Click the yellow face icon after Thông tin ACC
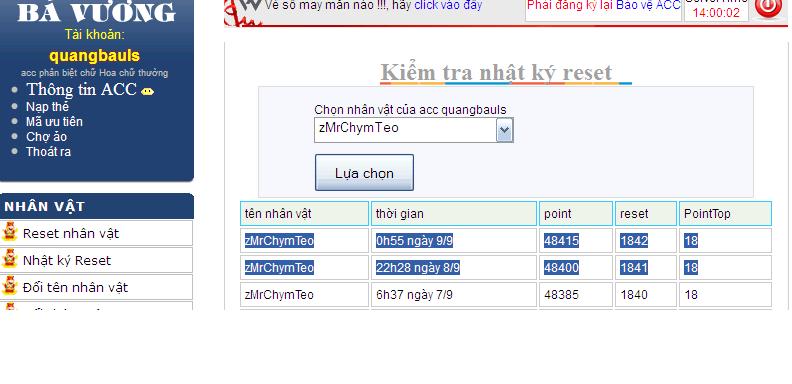 point(147,91)
